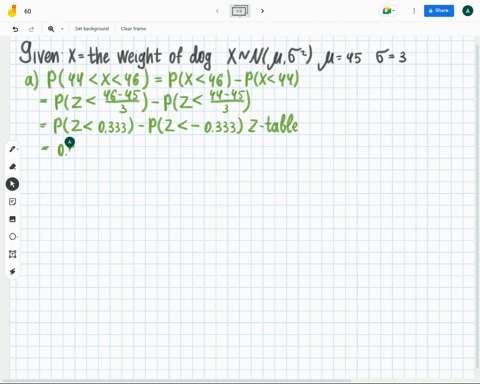Click the jam title "60"
Image resolution: width=480 pixels, height=384 pixels.
click(28, 11)
